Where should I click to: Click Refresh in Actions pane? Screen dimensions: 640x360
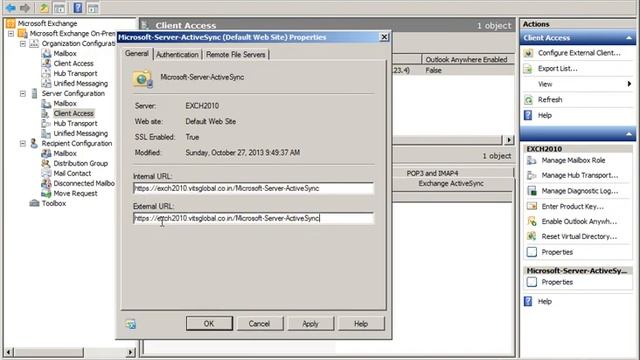550,100
